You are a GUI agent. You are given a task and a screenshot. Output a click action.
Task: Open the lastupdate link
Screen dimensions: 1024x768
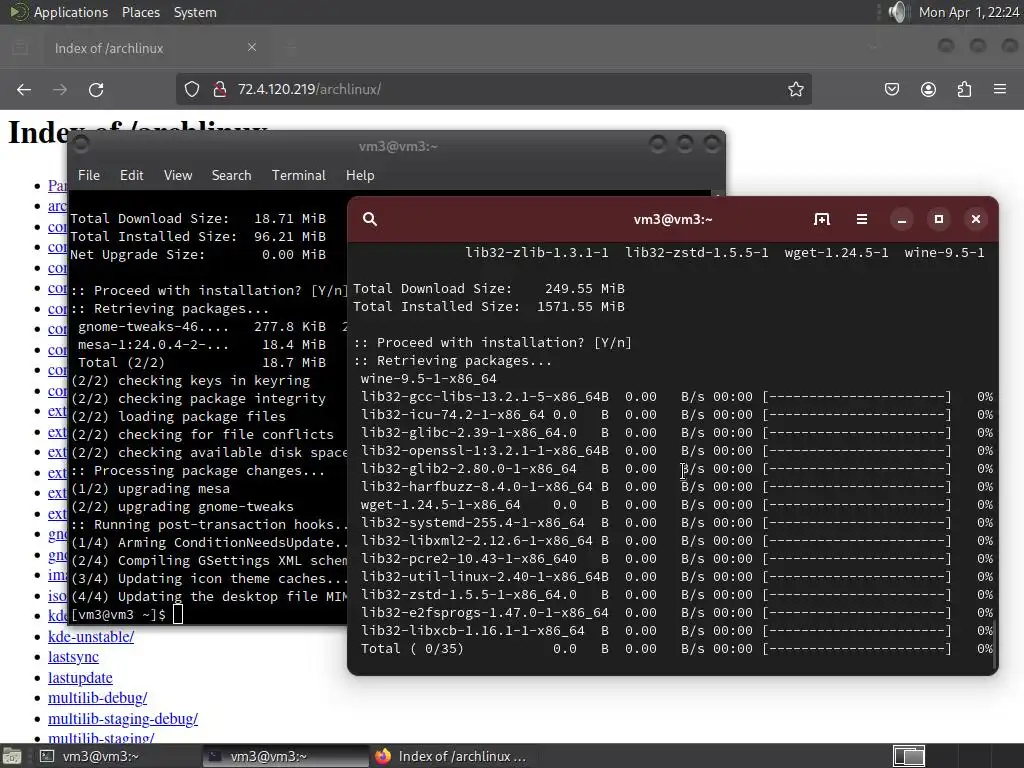pyautogui.click(x=80, y=678)
